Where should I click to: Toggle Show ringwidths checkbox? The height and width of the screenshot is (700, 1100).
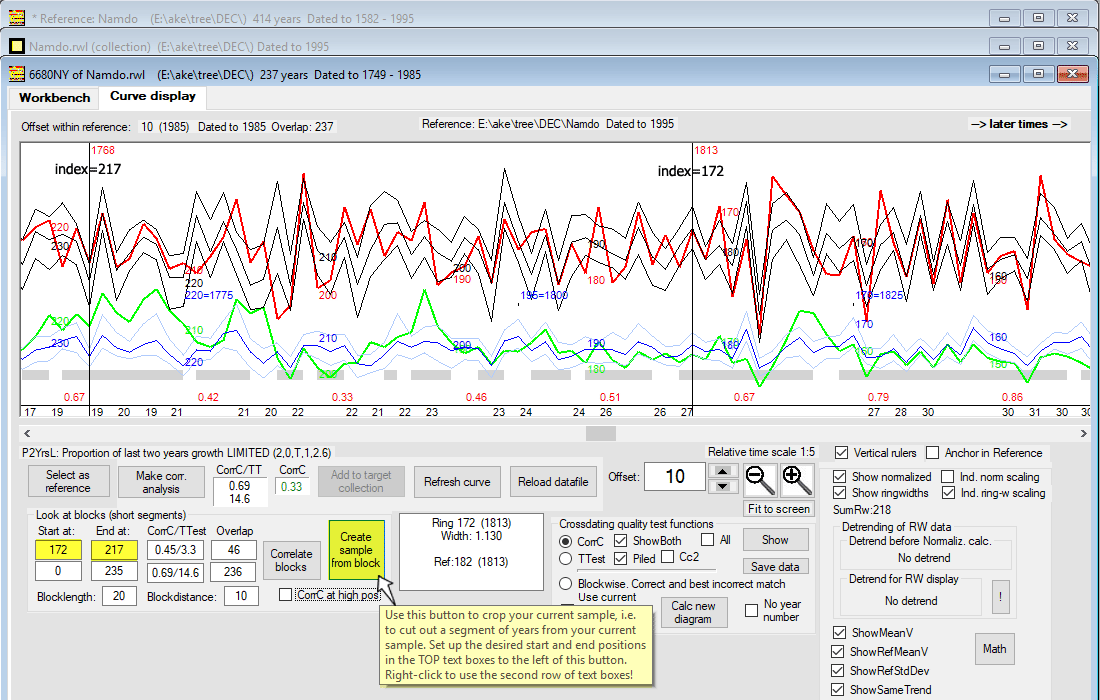pos(839,493)
